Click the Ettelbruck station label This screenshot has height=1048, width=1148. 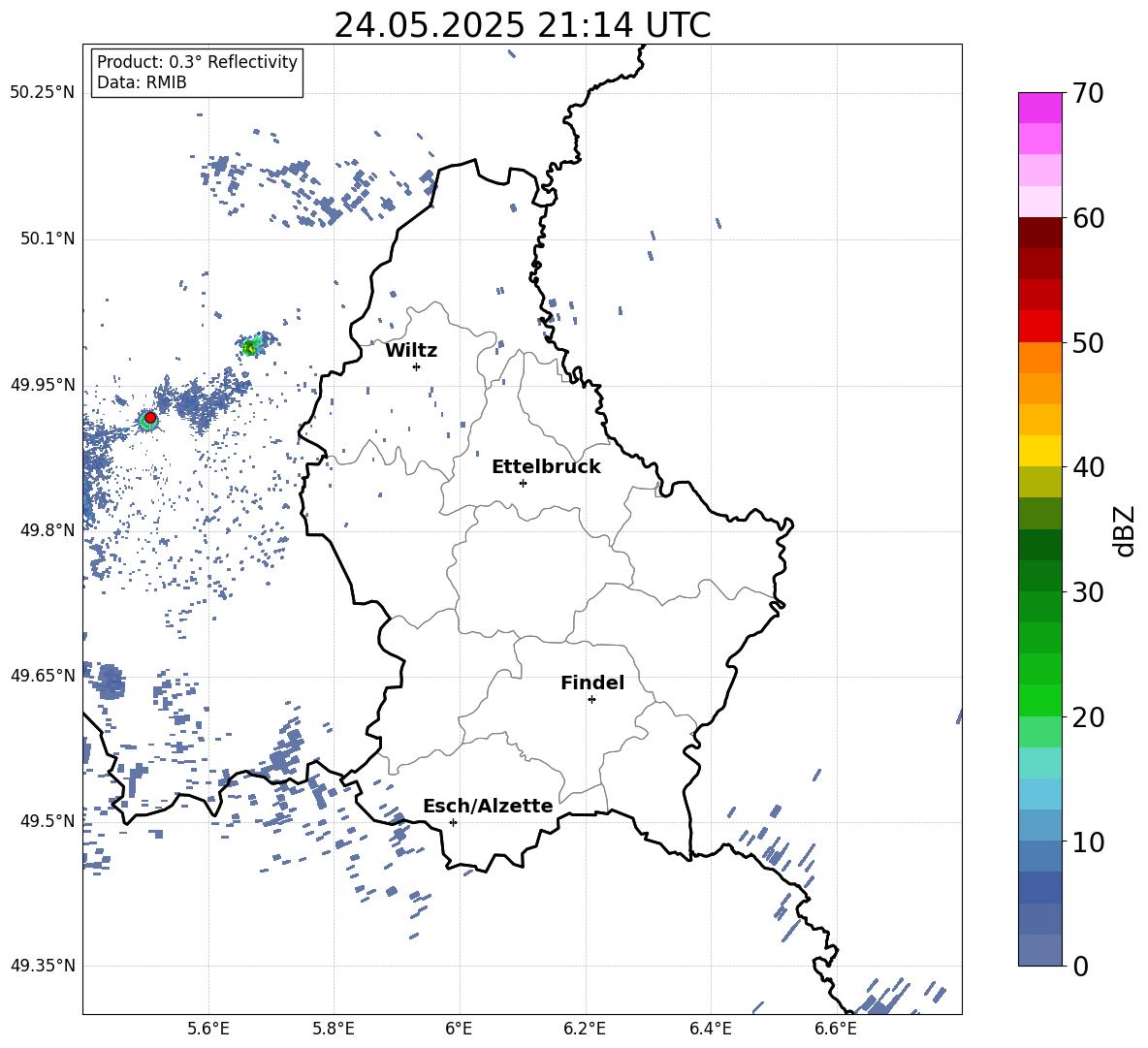pos(546,467)
